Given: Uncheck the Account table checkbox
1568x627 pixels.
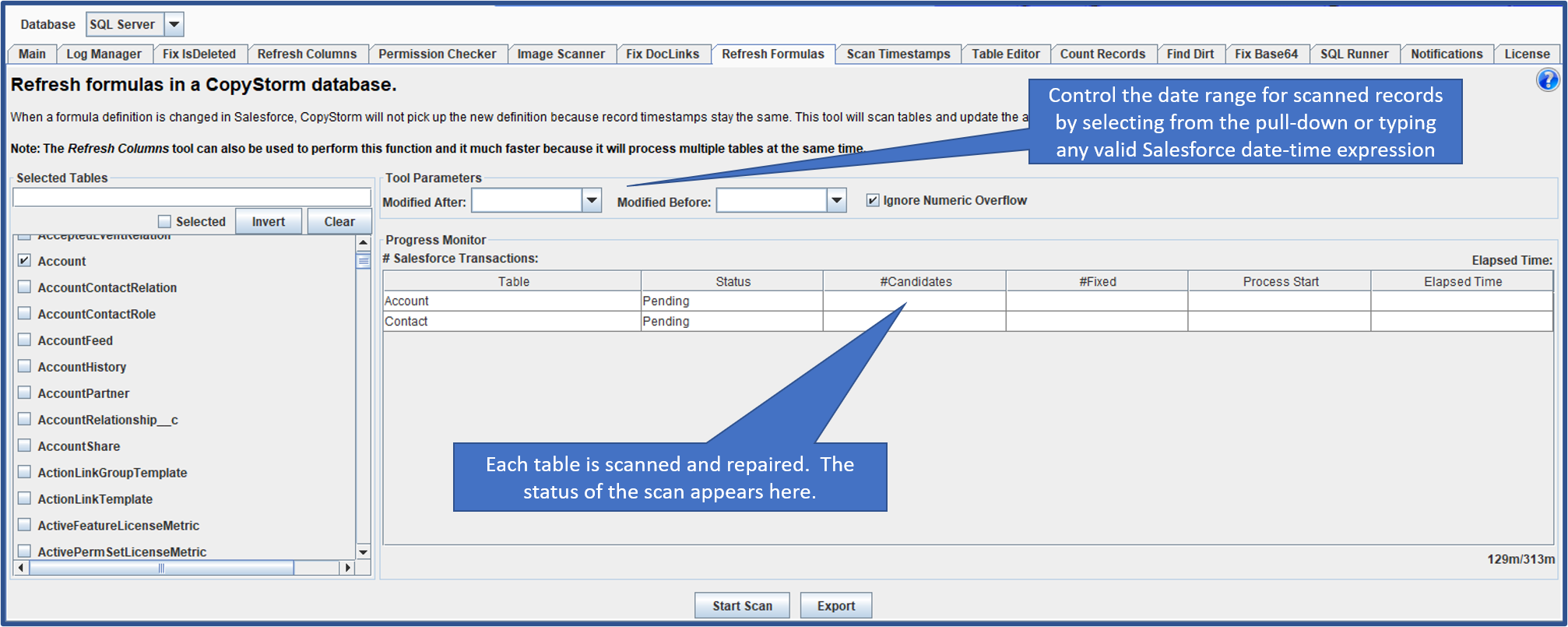Looking at the screenshot, I should pyautogui.click(x=24, y=260).
